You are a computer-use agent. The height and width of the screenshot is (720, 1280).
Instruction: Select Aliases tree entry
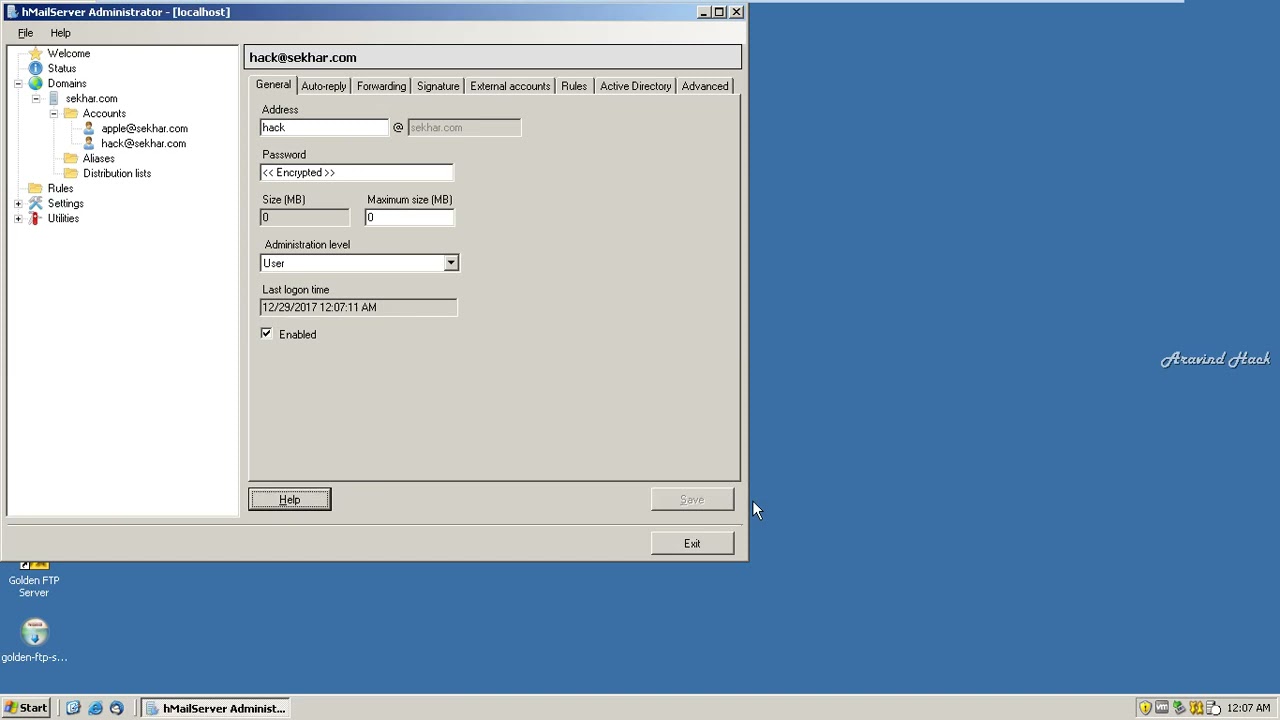coord(98,158)
